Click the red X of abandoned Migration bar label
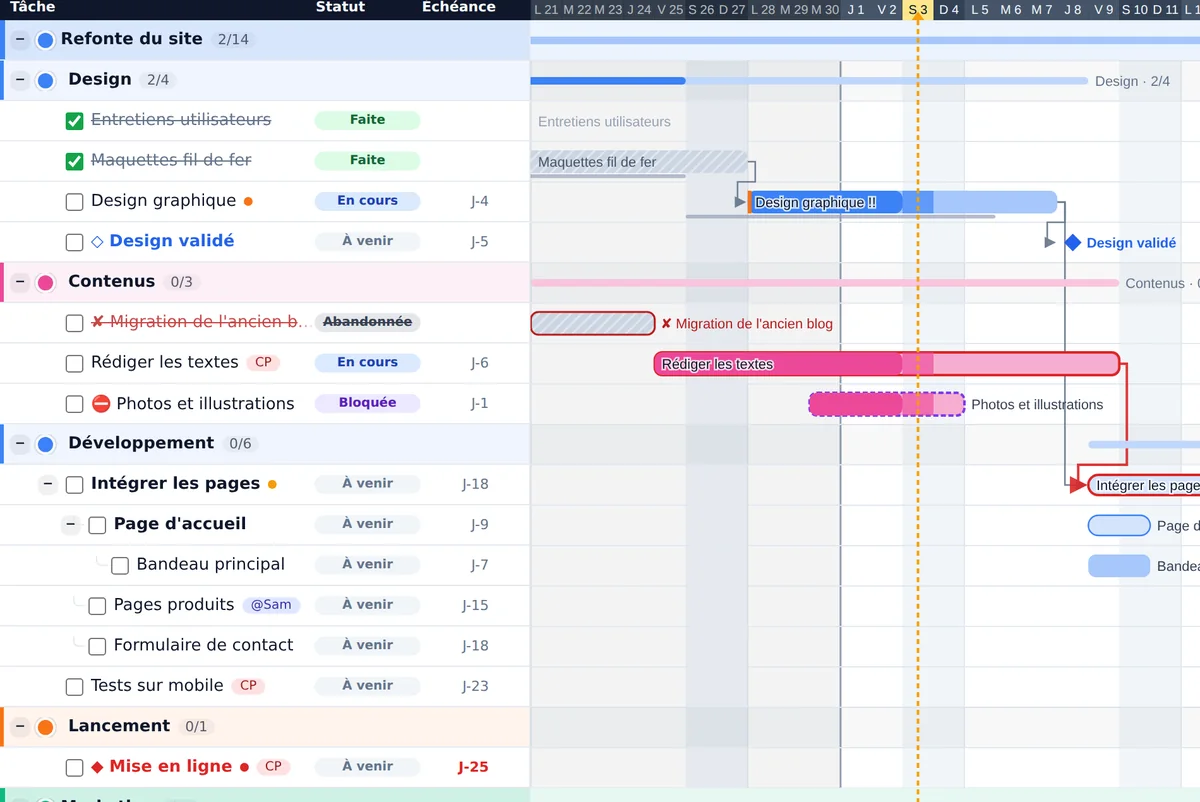 666,324
